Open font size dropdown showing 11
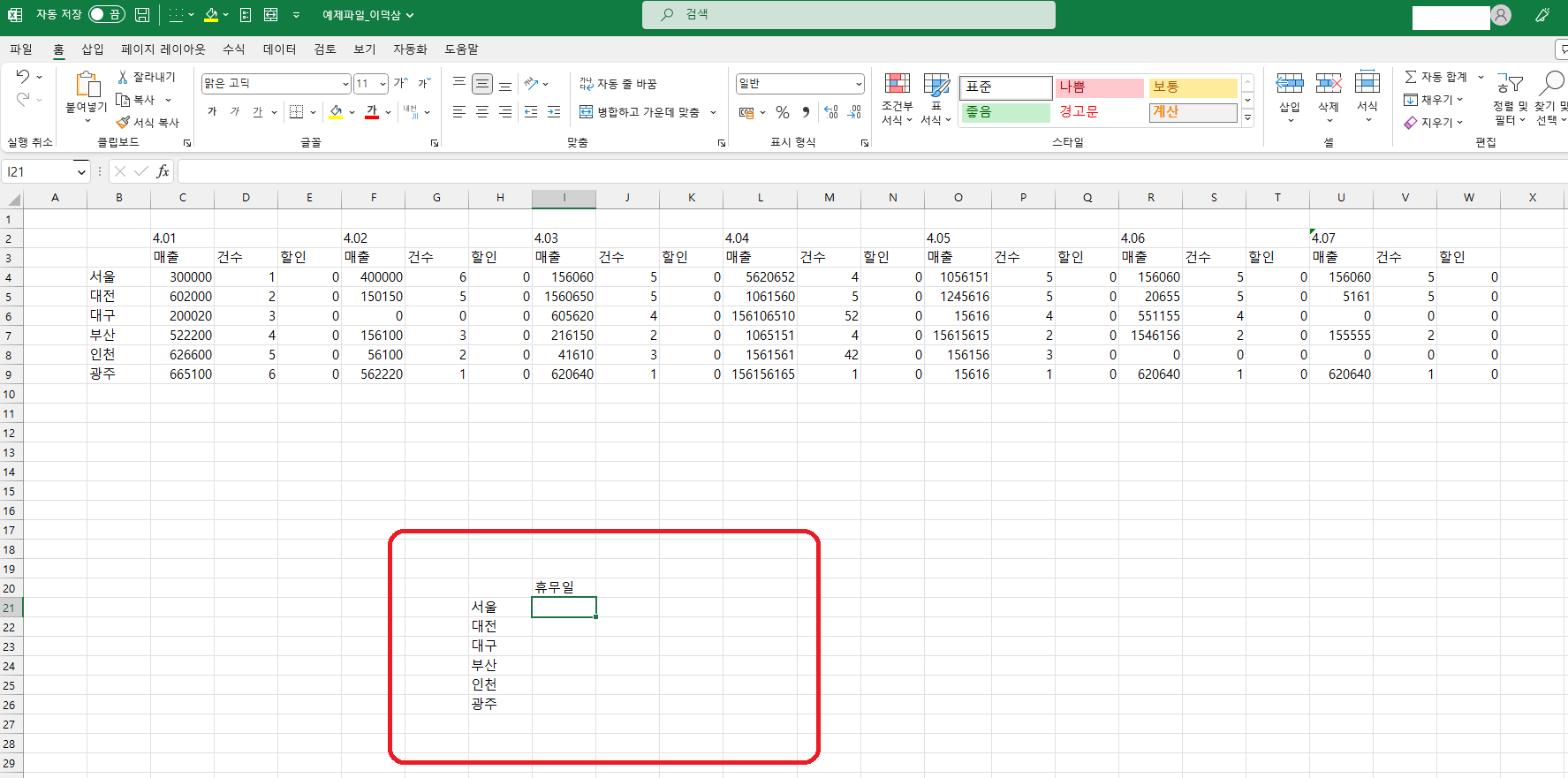Image resolution: width=1568 pixels, height=778 pixels. pos(383,83)
